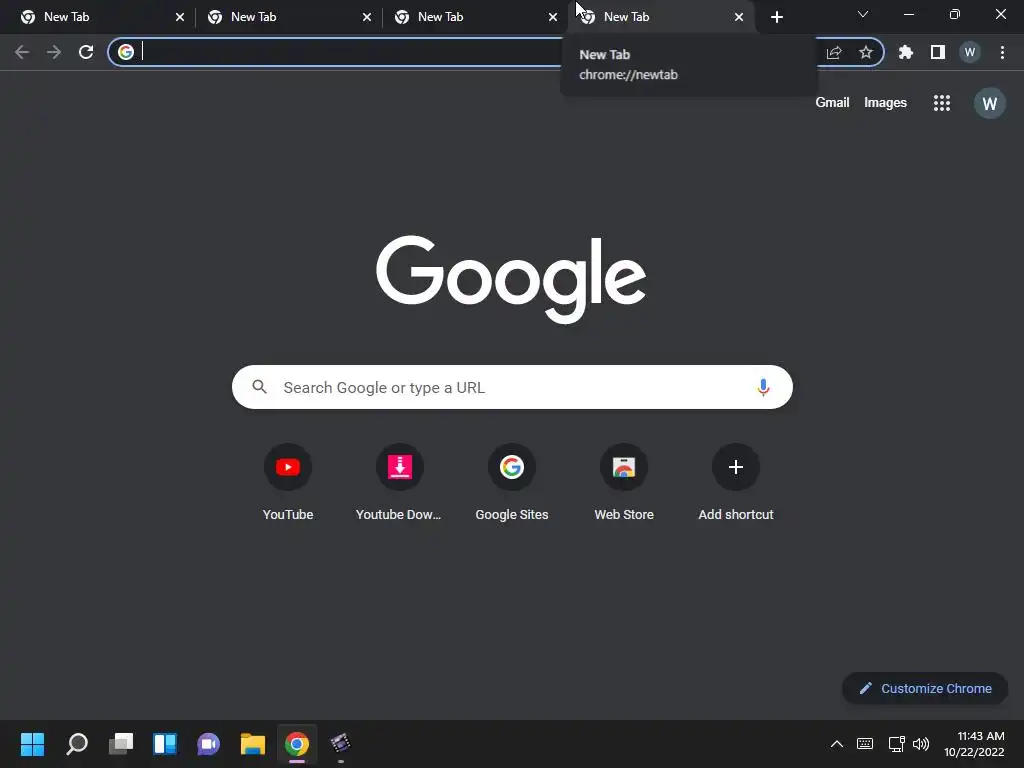Open the Google Sites shortcut

[x=511, y=483]
